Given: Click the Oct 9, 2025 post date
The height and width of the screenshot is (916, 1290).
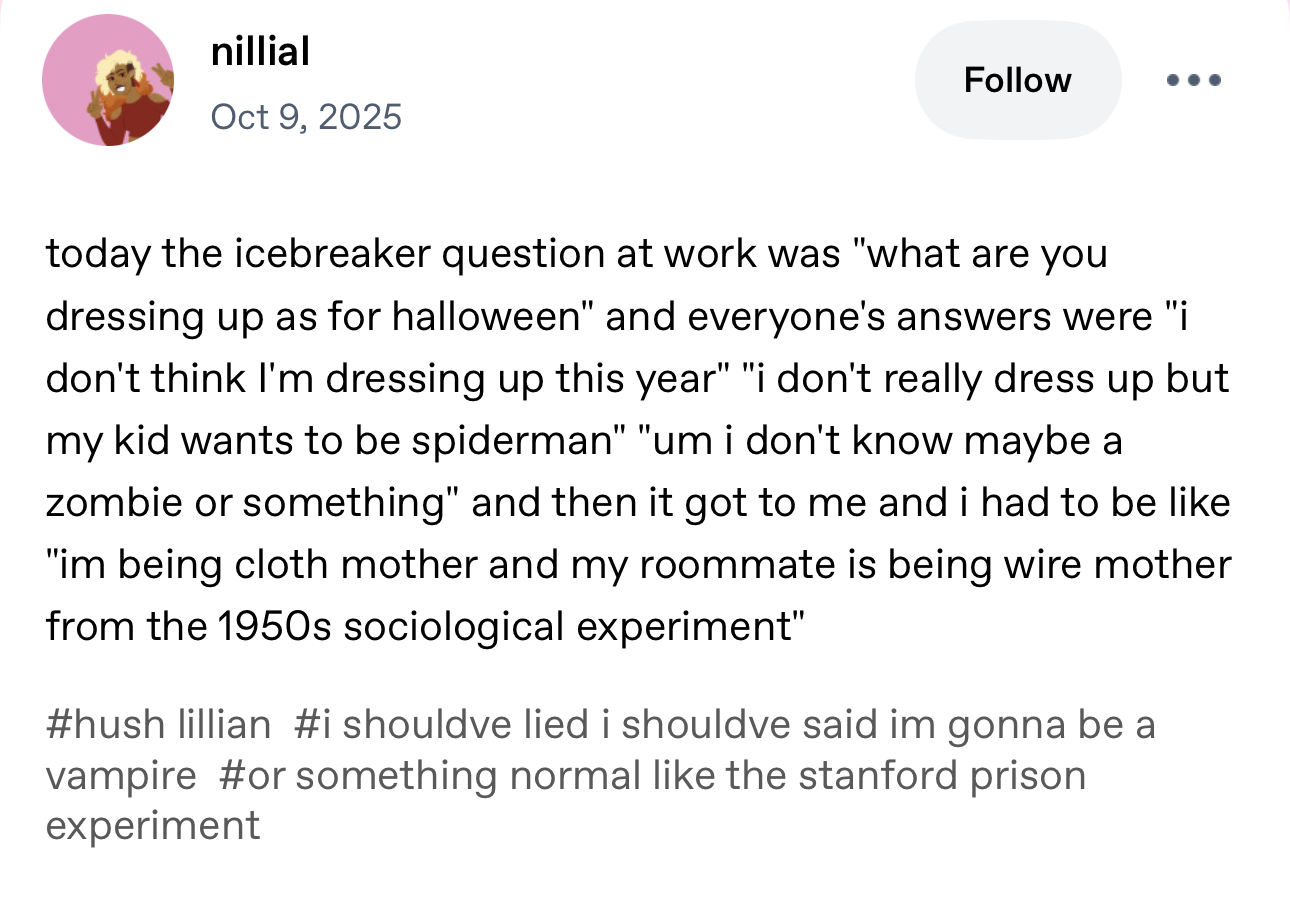Looking at the screenshot, I should tap(306, 117).
